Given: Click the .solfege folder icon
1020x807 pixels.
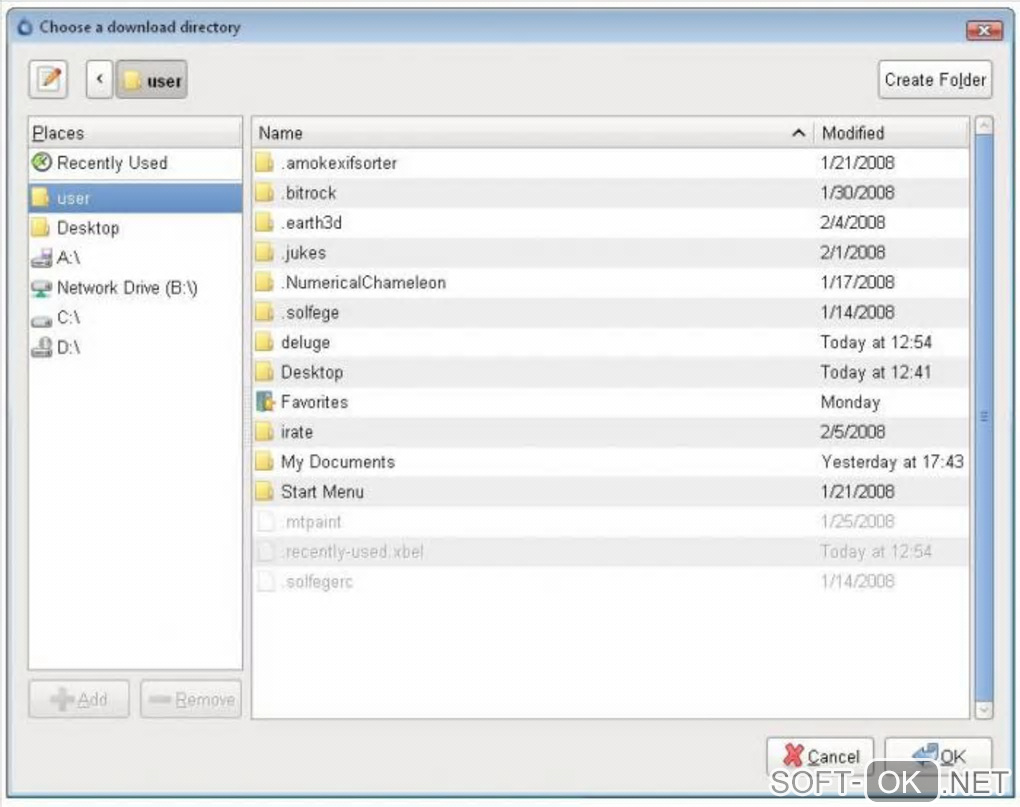Looking at the screenshot, I should (264, 312).
